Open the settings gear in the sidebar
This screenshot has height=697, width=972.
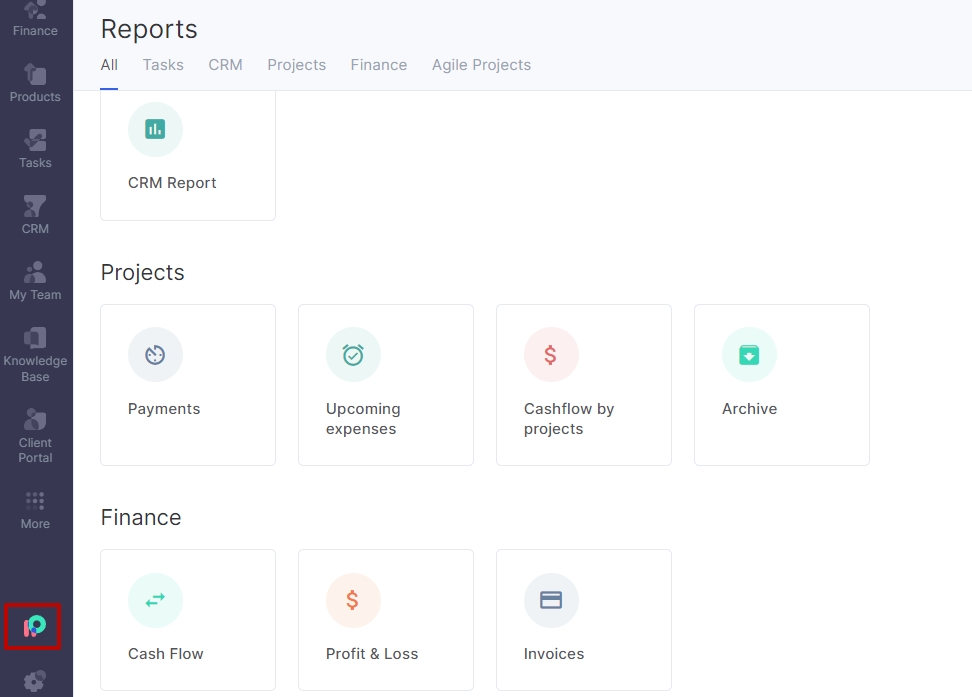pos(34,681)
